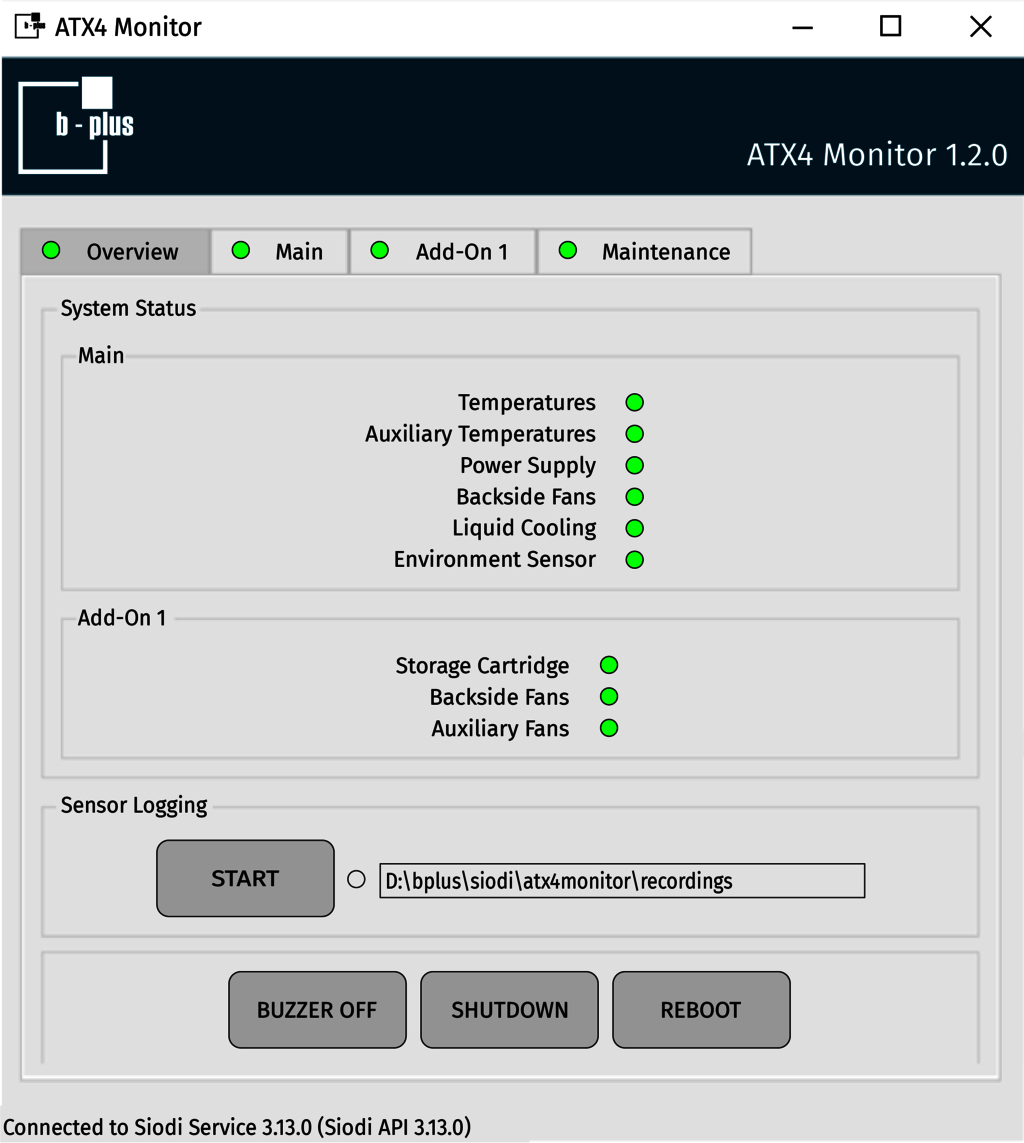The height and width of the screenshot is (1143, 1024).
Task: Click the b-plus logo
Action: pos(77,125)
